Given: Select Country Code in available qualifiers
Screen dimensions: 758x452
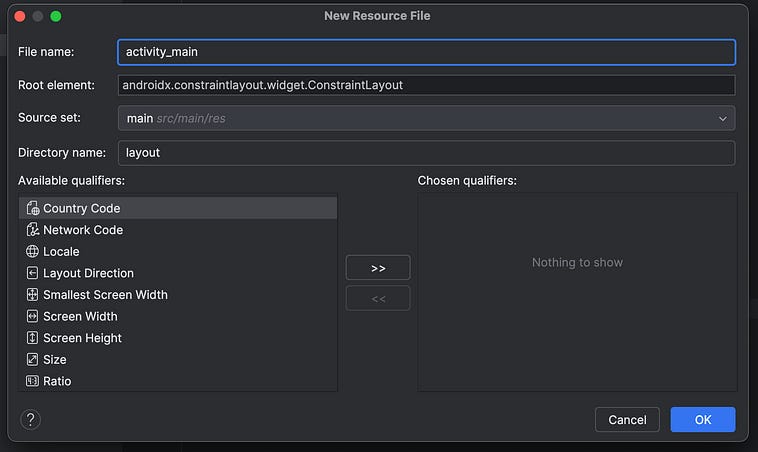Looking at the screenshot, I should [178, 208].
